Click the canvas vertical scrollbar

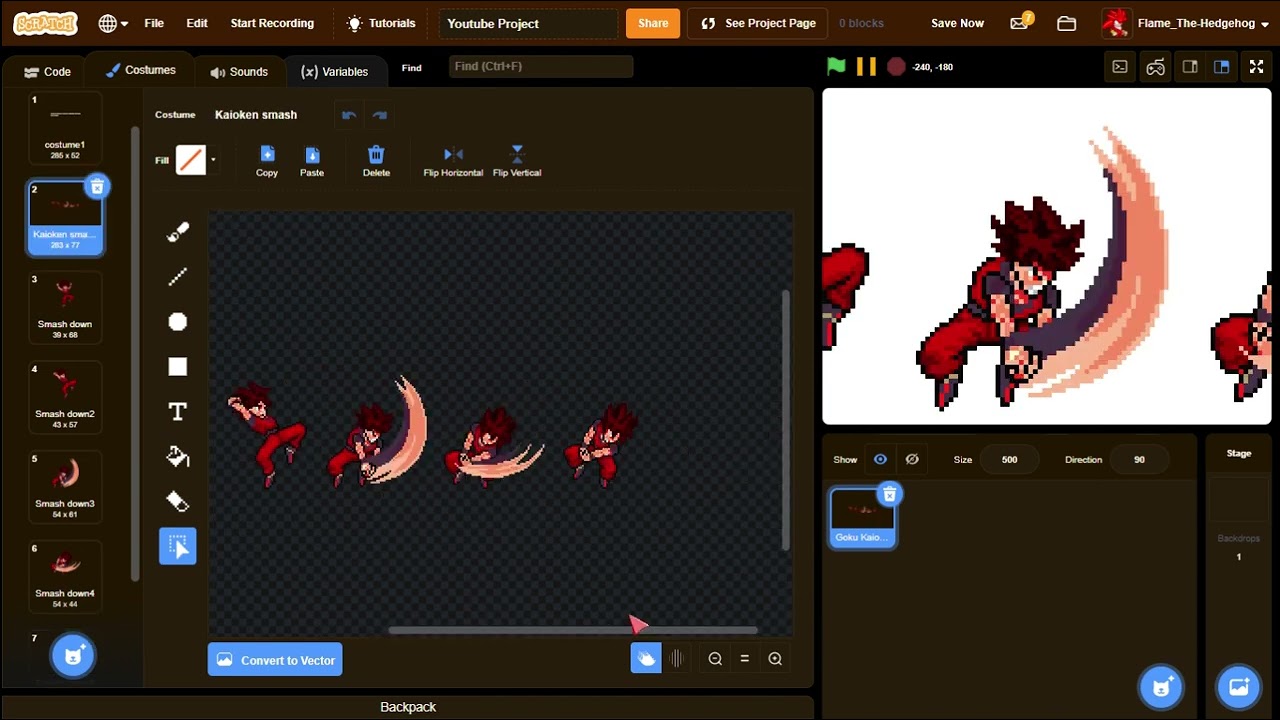click(785, 420)
